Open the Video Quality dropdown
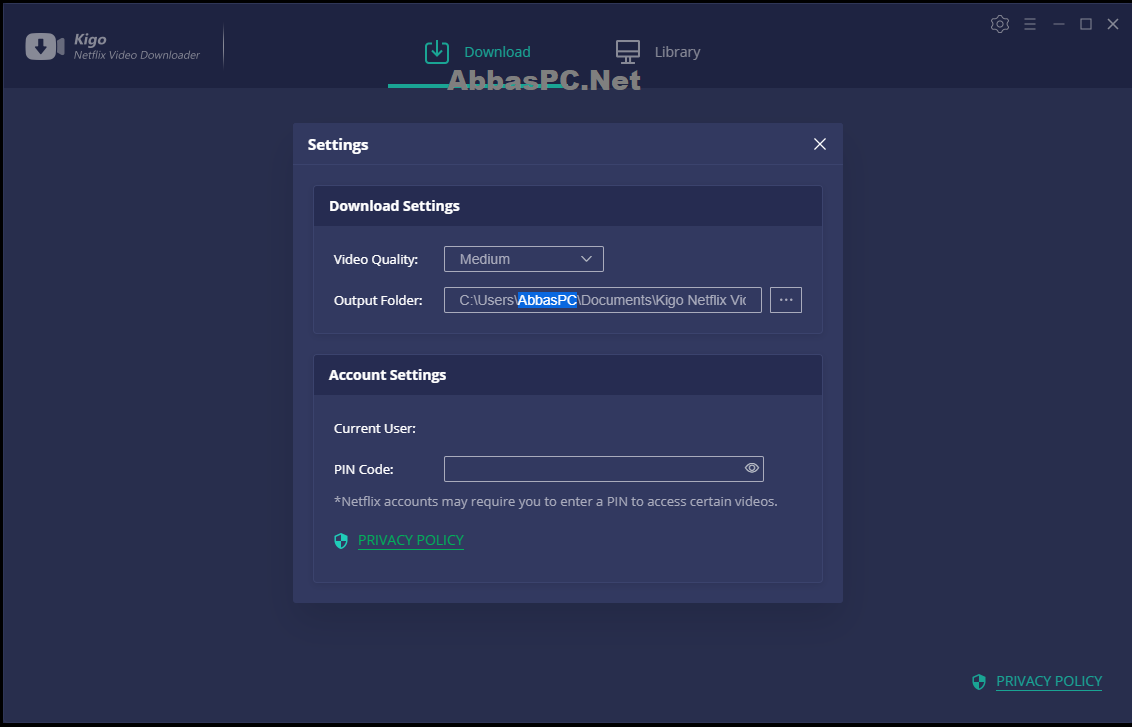Image resolution: width=1132 pixels, height=727 pixels. (523, 259)
